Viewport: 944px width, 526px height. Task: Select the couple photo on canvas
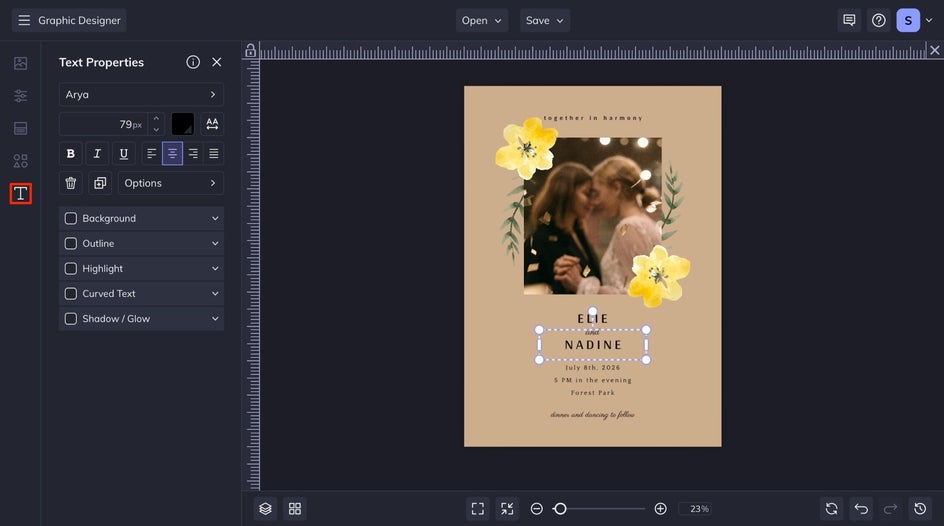(x=592, y=216)
